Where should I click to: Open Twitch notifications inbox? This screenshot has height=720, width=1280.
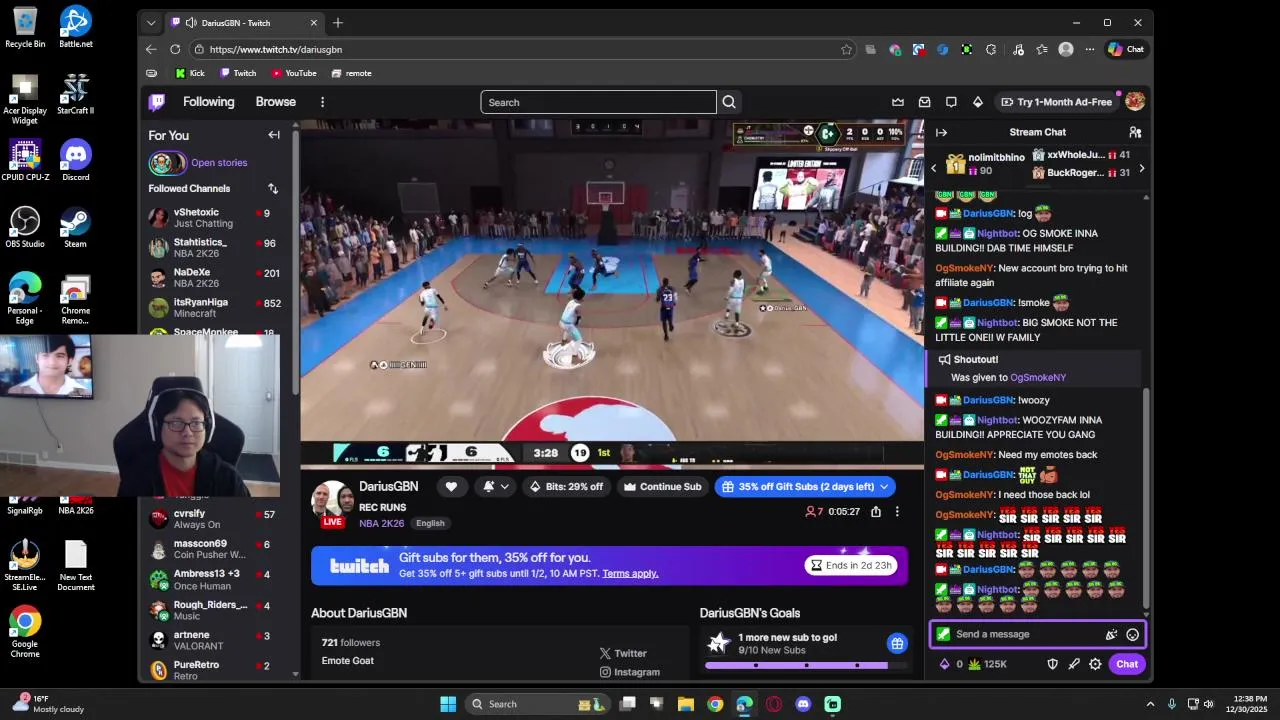924,102
